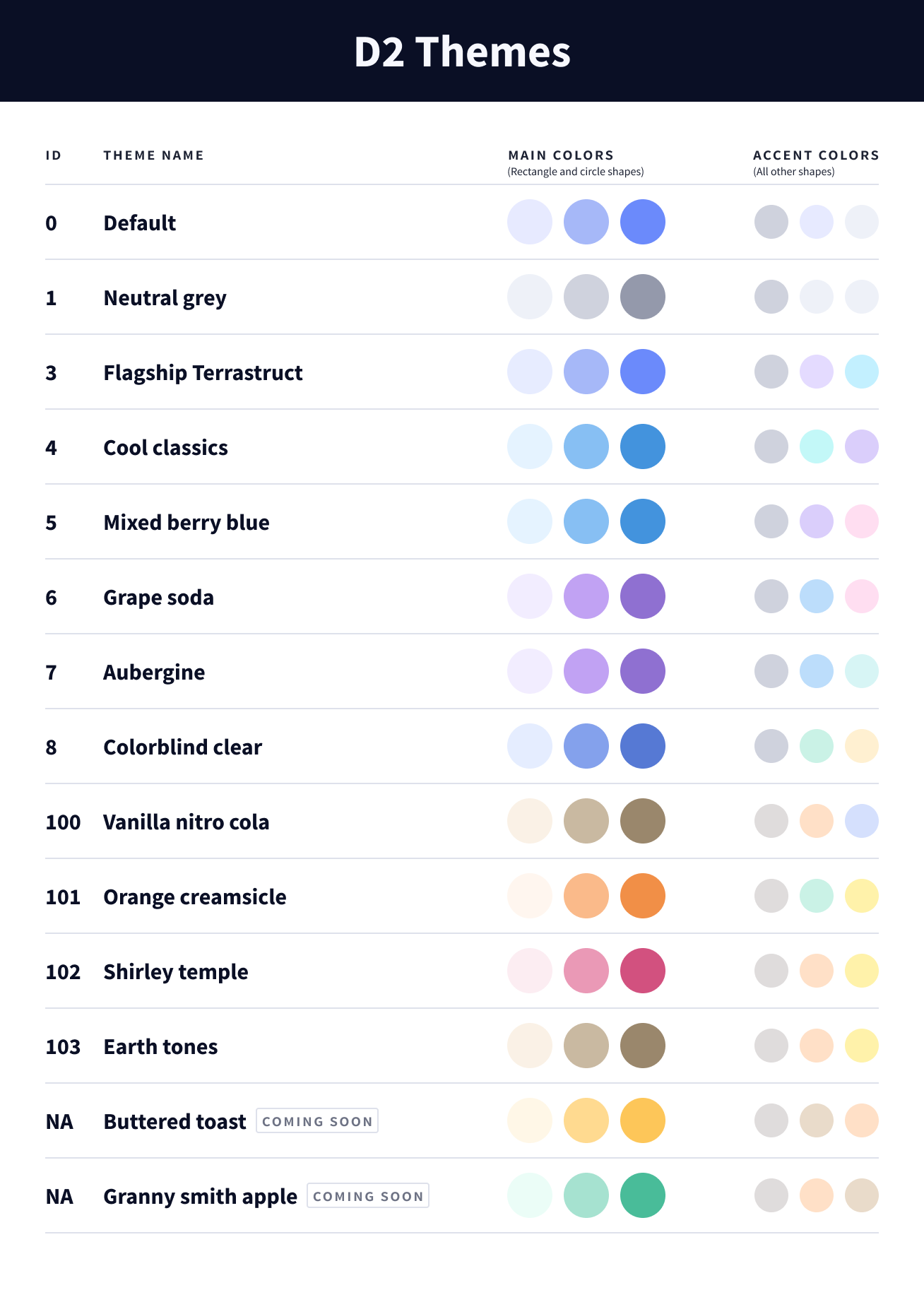Pick the magenta Shirley temple main color

click(642, 971)
